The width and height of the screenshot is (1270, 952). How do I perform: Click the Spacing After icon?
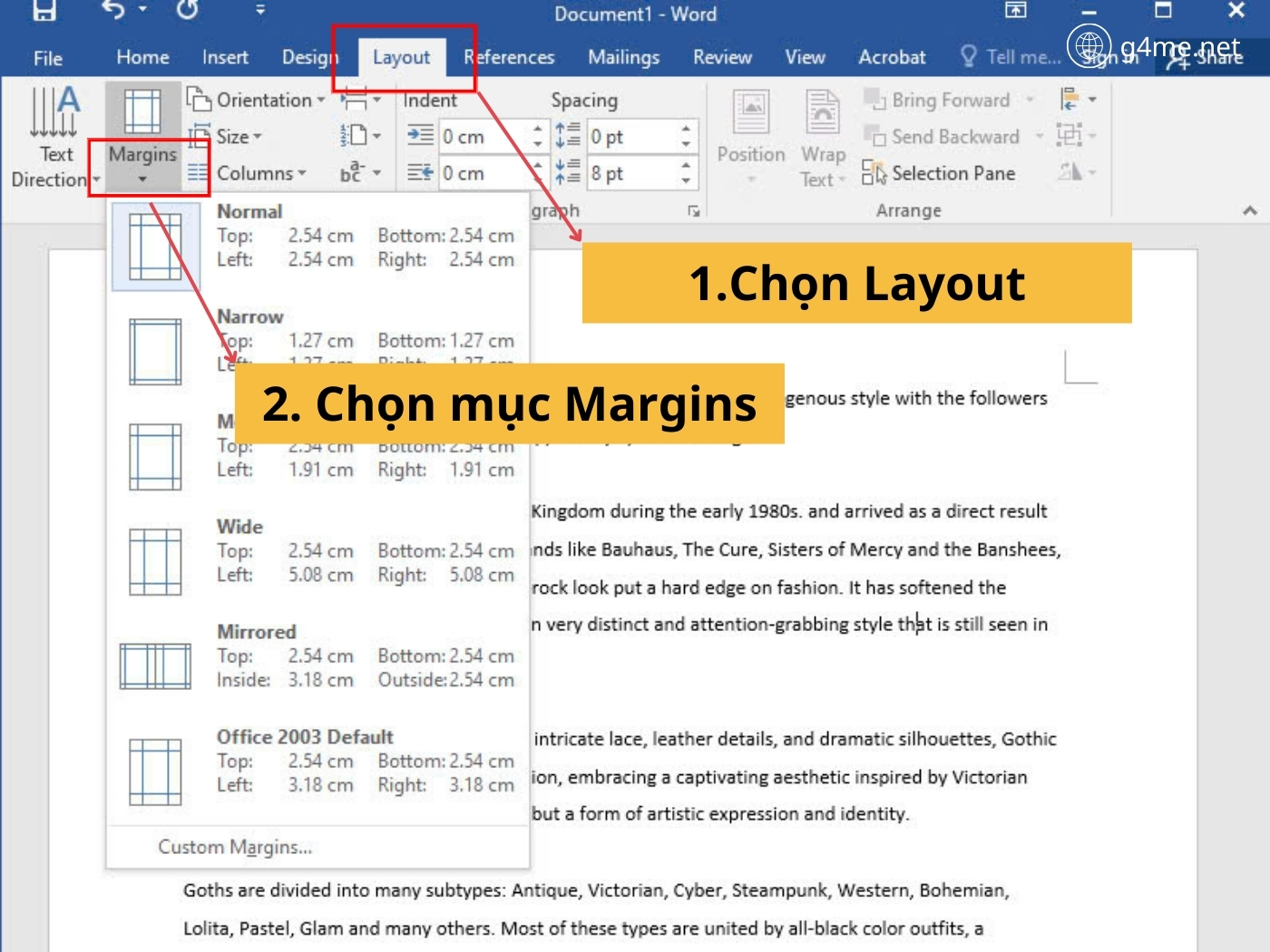[x=568, y=171]
